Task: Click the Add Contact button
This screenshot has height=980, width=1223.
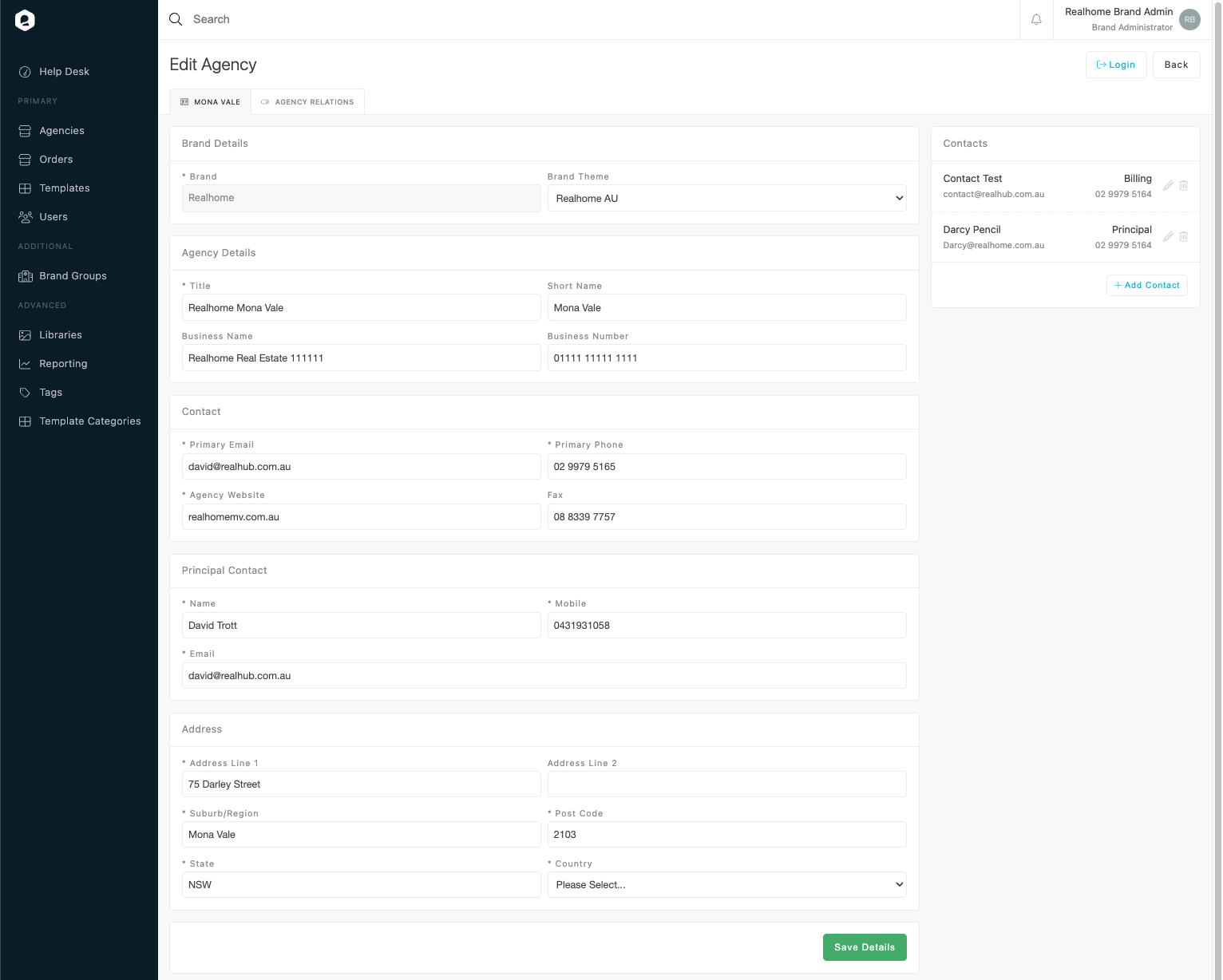Action: [1146, 286]
